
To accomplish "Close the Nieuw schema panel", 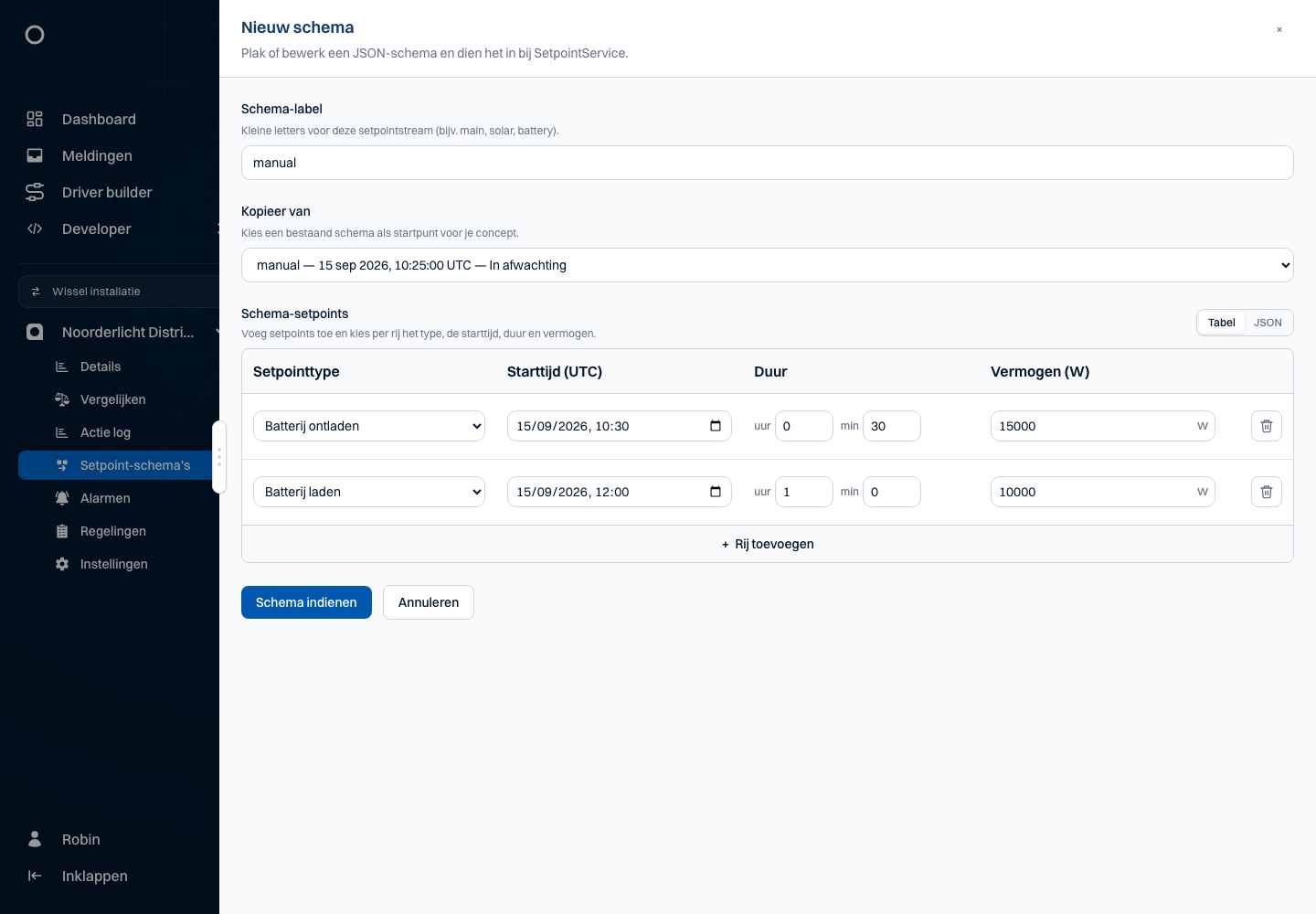I will click(1279, 29).
